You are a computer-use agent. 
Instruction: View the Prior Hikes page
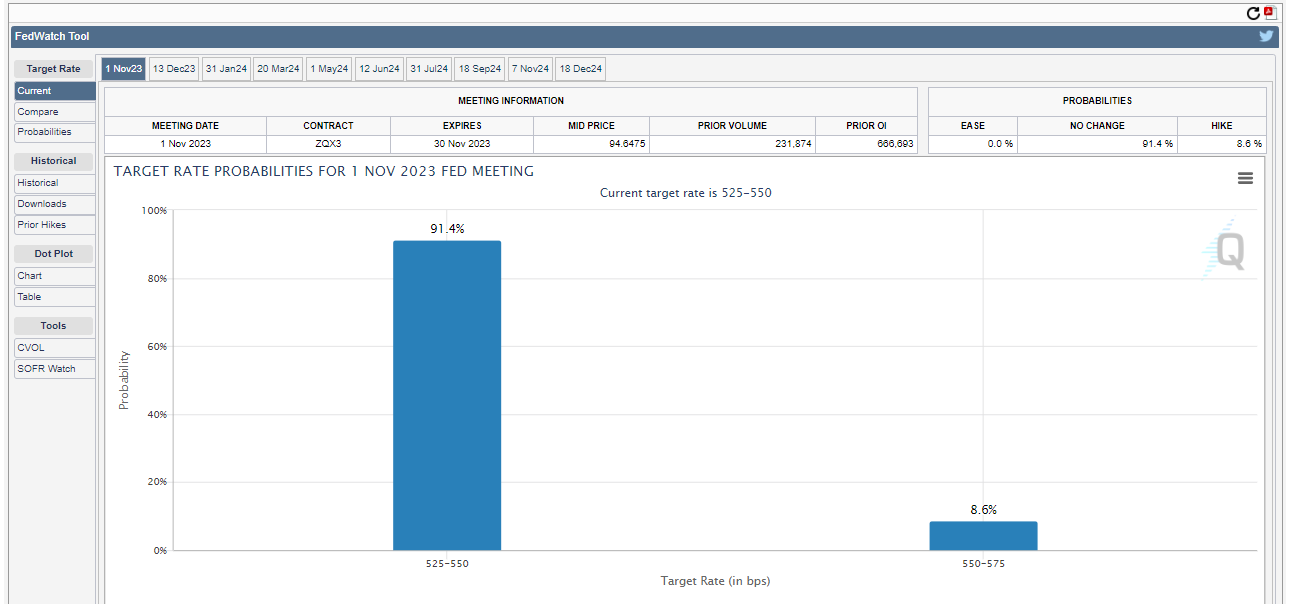tap(55, 225)
